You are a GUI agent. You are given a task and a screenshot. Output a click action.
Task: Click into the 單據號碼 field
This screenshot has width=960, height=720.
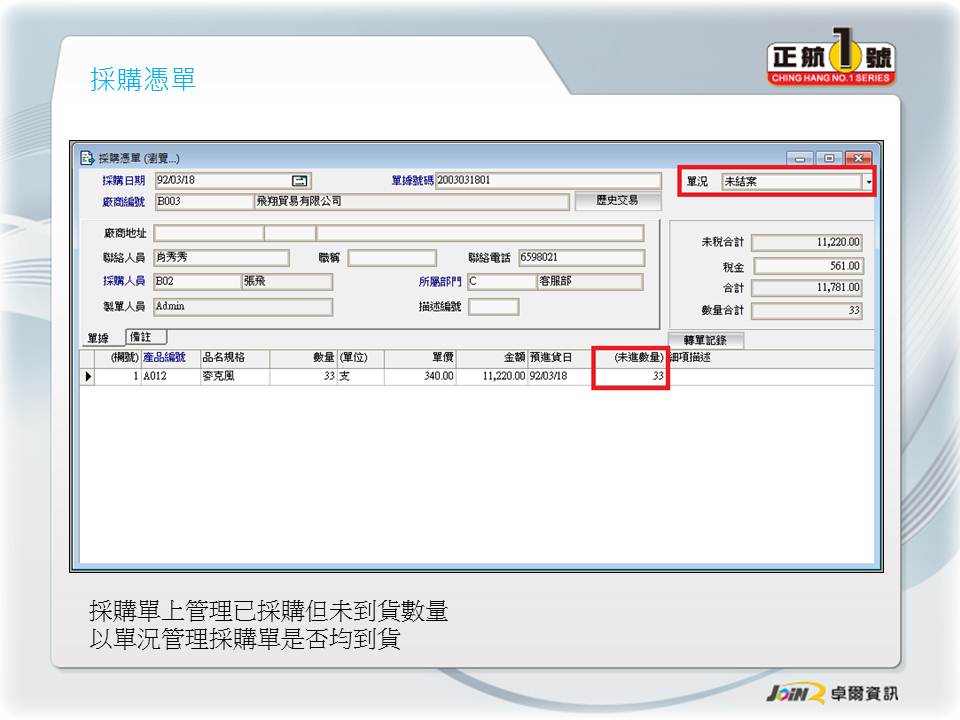(x=548, y=181)
